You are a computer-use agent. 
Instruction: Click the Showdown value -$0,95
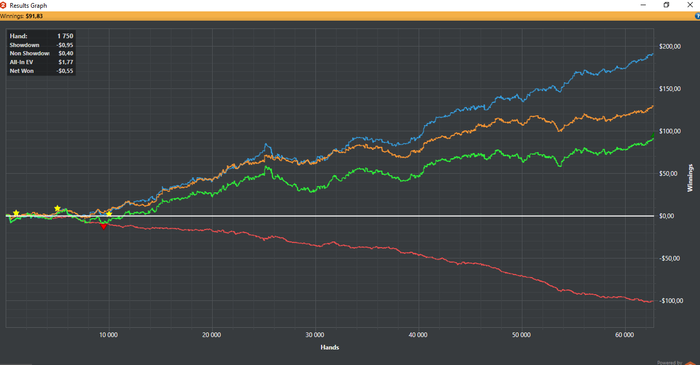pos(65,45)
